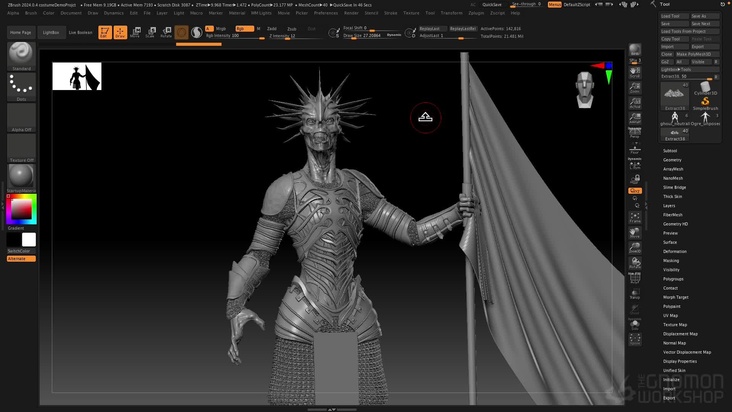Click the Move view icon on right shelf
Image resolution: width=732 pixels, height=412 pixels.
pyautogui.click(x=635, y=233)
